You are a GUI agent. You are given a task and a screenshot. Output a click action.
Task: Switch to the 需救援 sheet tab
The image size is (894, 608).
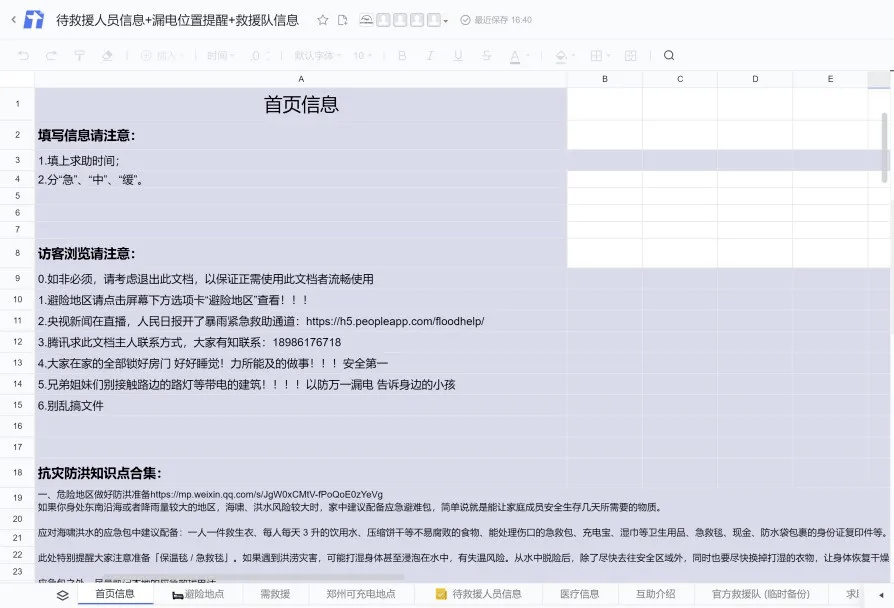[275, 594]
